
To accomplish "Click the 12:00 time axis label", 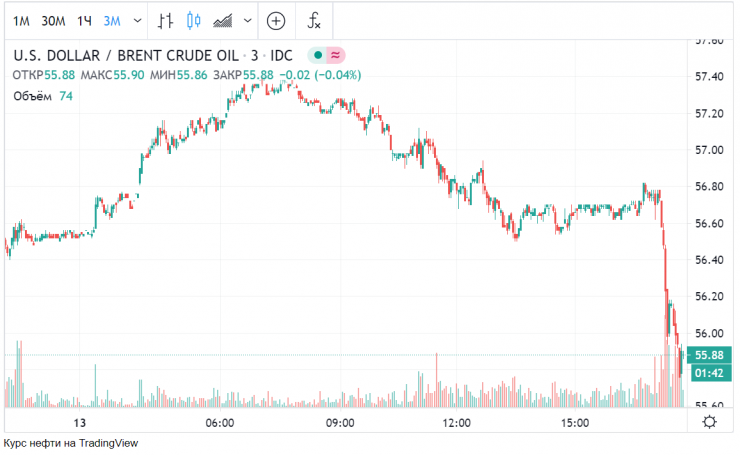I will click(x=456, y=423).
